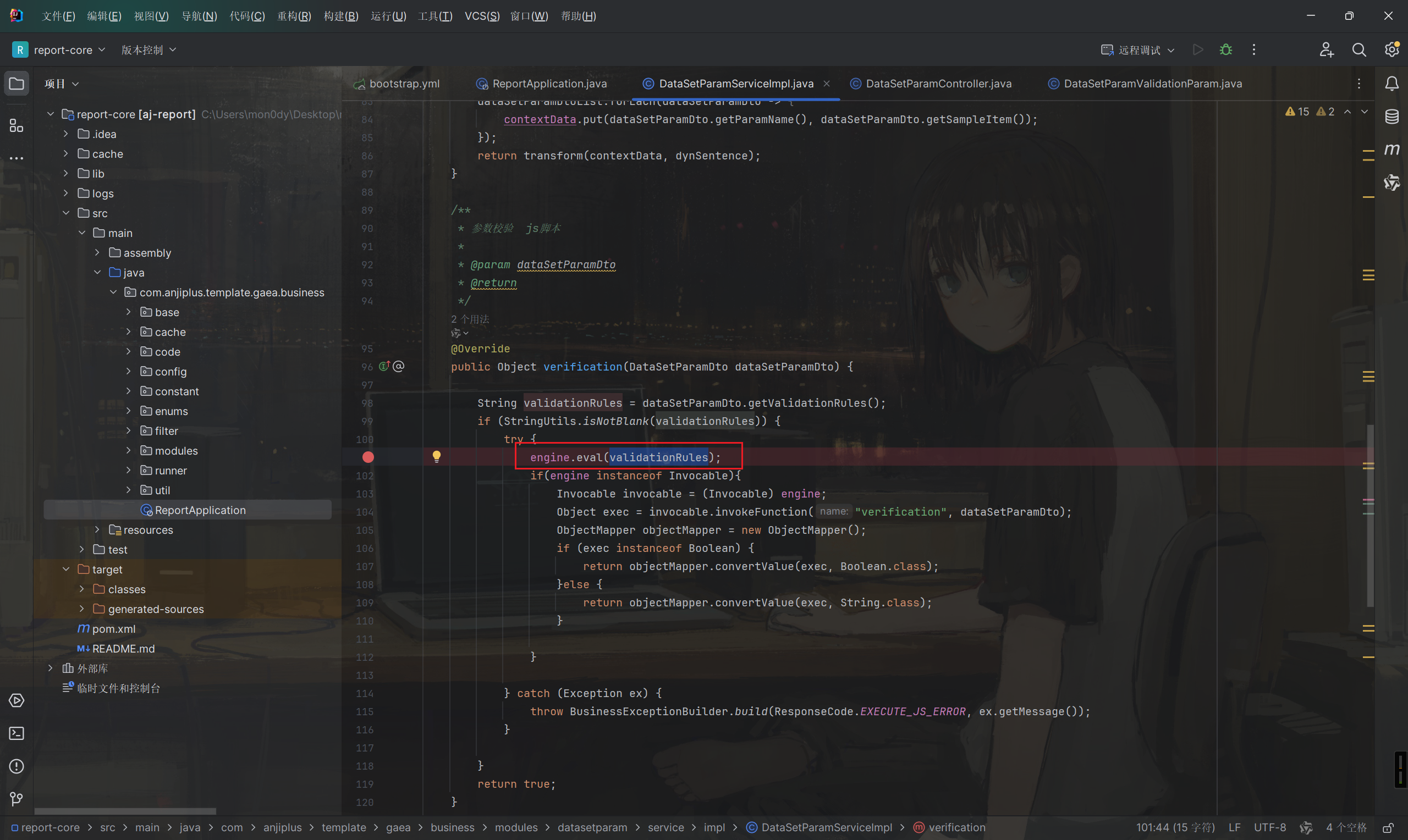Open more run actions vertical dots
Screen dimensions: 1408x840
pyautogui.click(x=1253, y=50)
